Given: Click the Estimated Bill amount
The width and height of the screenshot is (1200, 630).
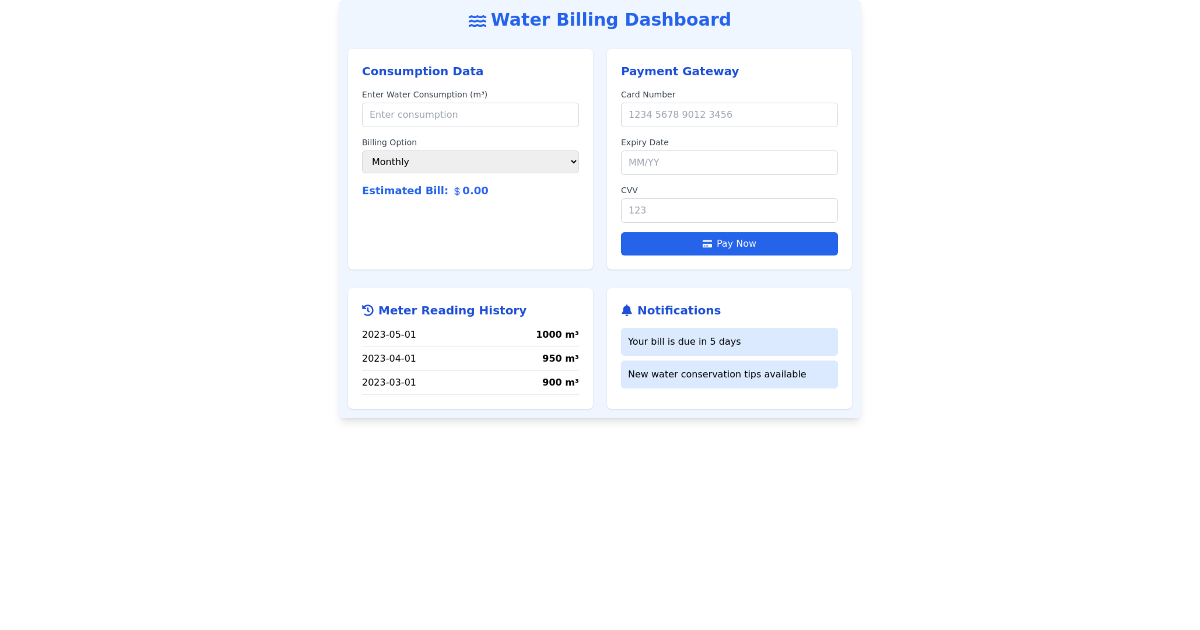Looking at the screenshot, I should [475, 190].
